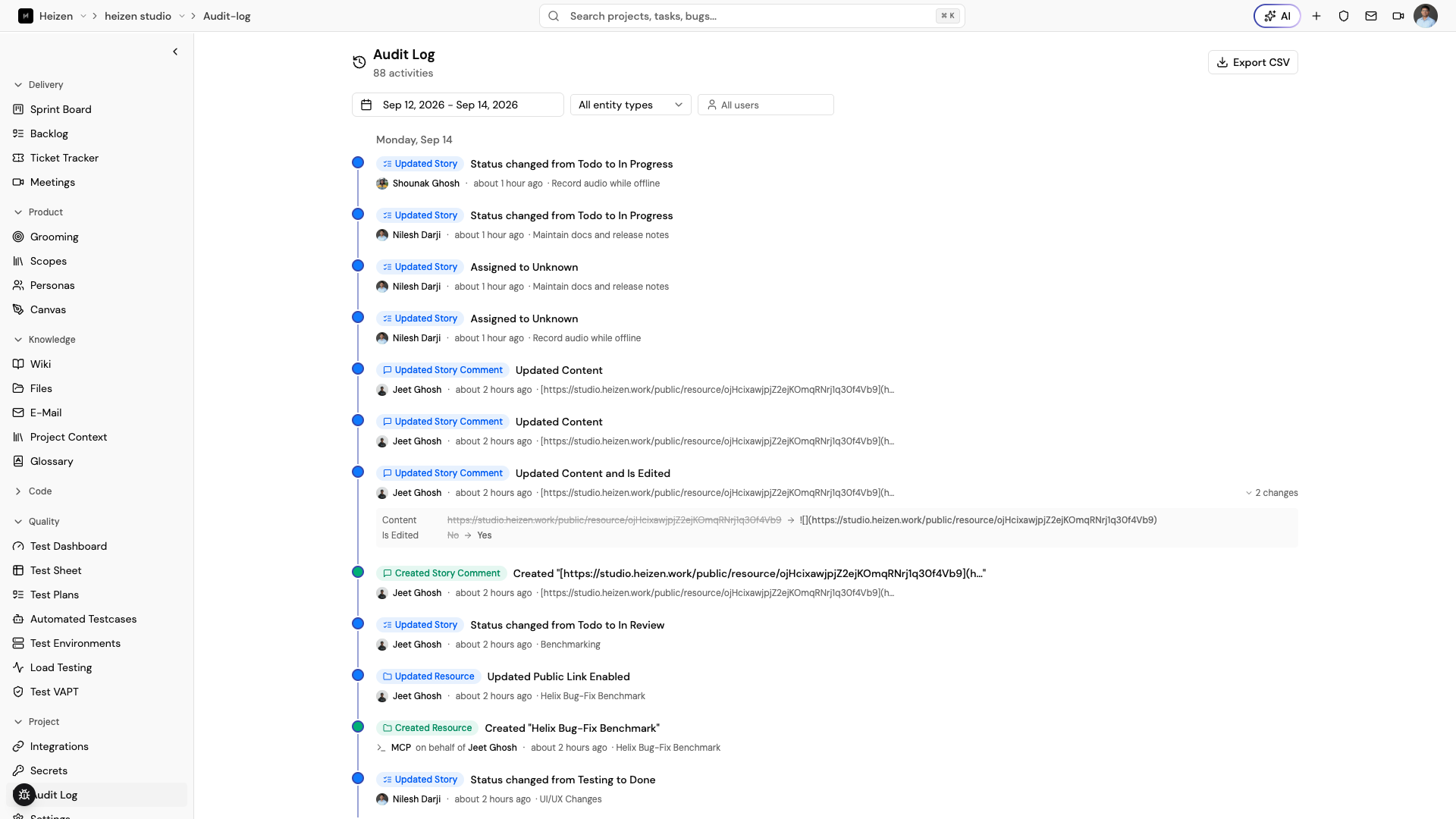Click the Created Resource tag
Viewport: 1456px width, 819px height.
[427, 728]
